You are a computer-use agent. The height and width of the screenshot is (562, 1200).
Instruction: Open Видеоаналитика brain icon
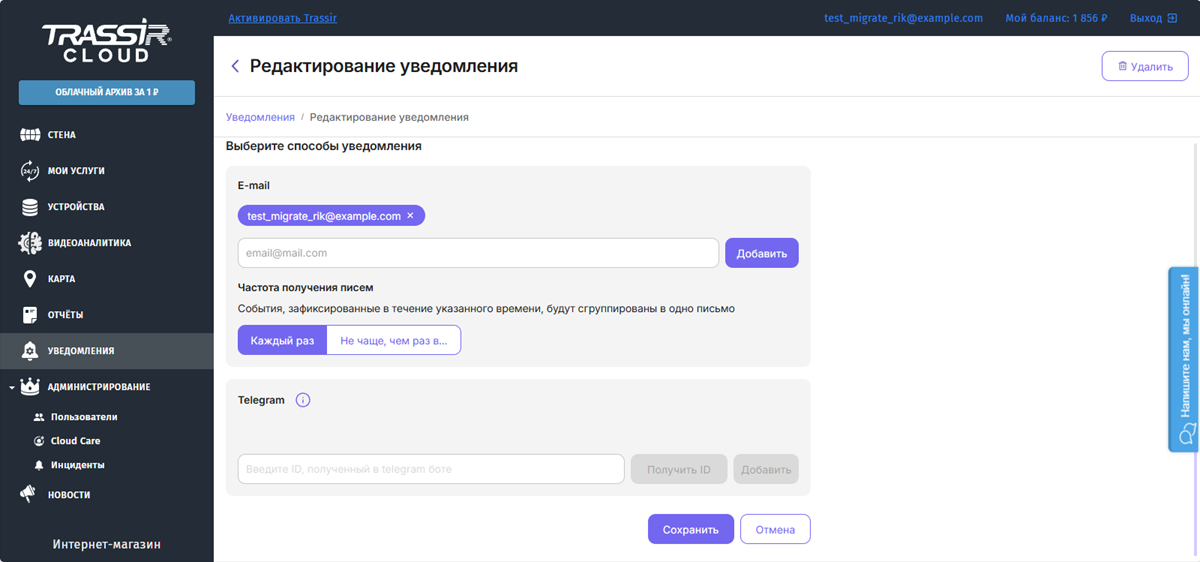pos(29,243)
